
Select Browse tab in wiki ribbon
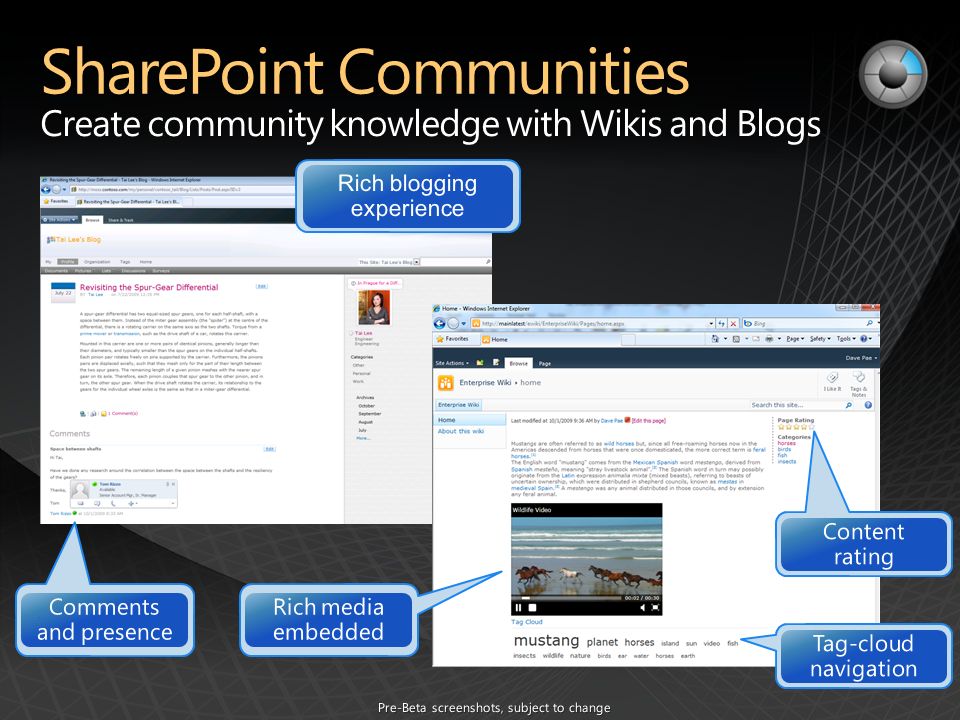pyautogui.click(x=519, y=364)
